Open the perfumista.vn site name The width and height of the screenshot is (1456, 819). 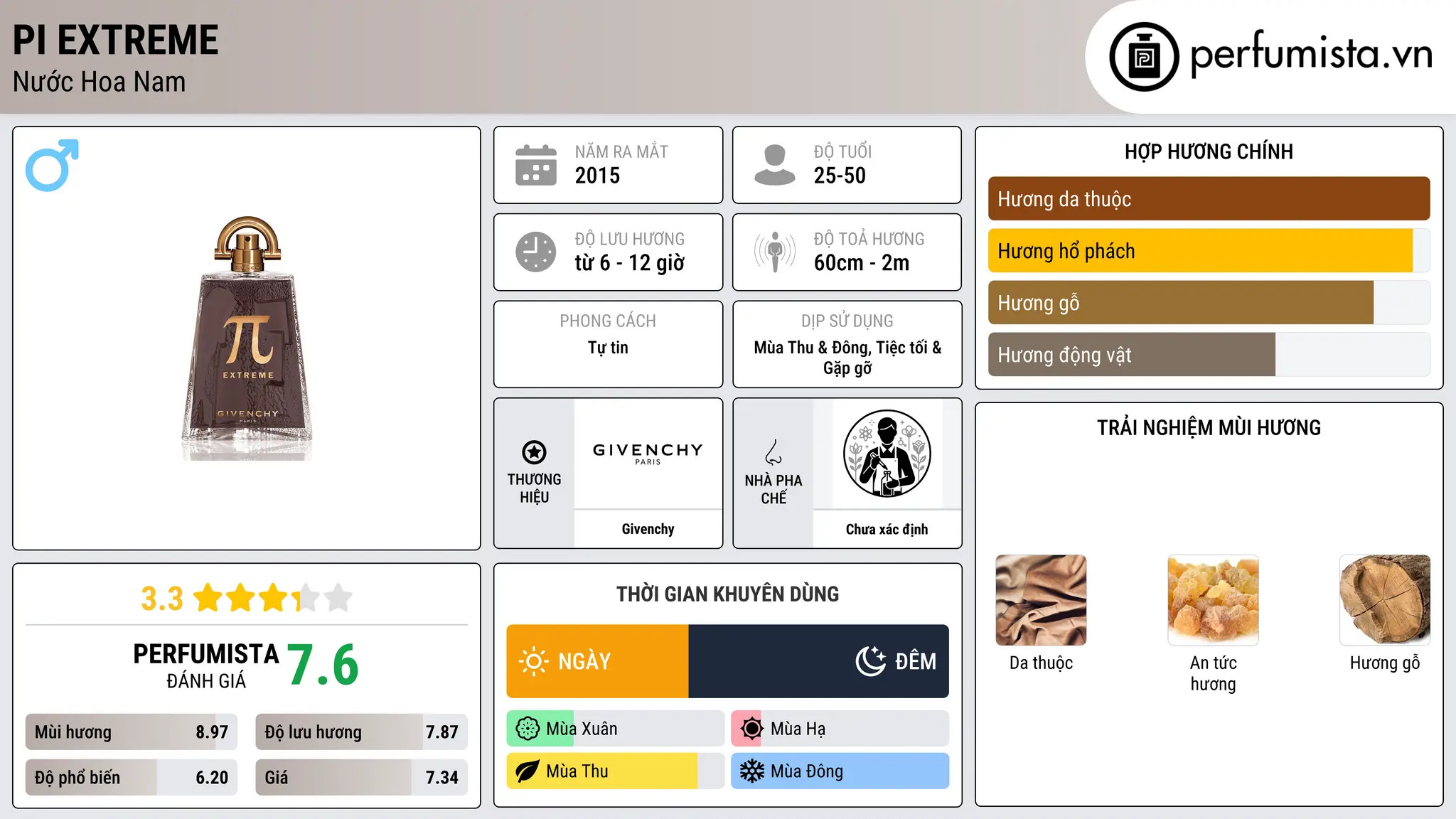click(1311, 55)
